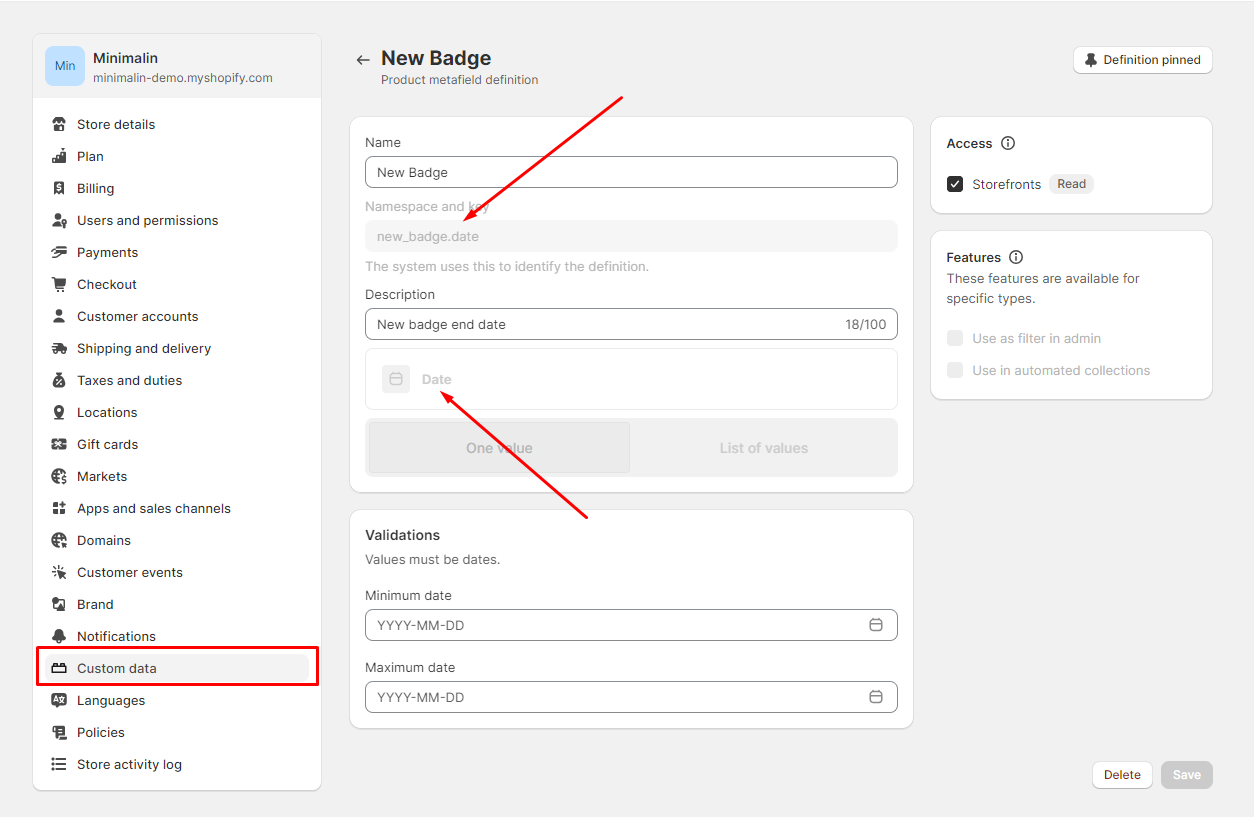The height and width of the screenshot is (817, 1254).
Task: Click the Min store avatar
Action: coord(65,66)
